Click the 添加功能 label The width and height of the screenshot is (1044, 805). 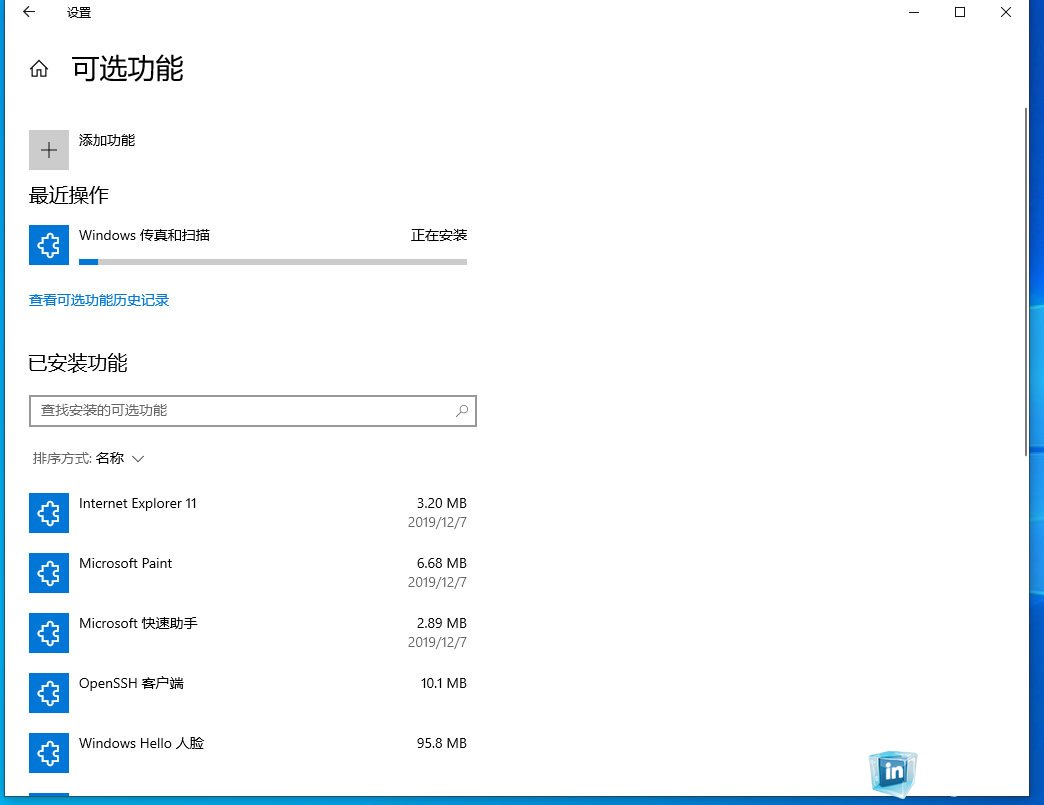pyautogui.click(x=107, y=140)
